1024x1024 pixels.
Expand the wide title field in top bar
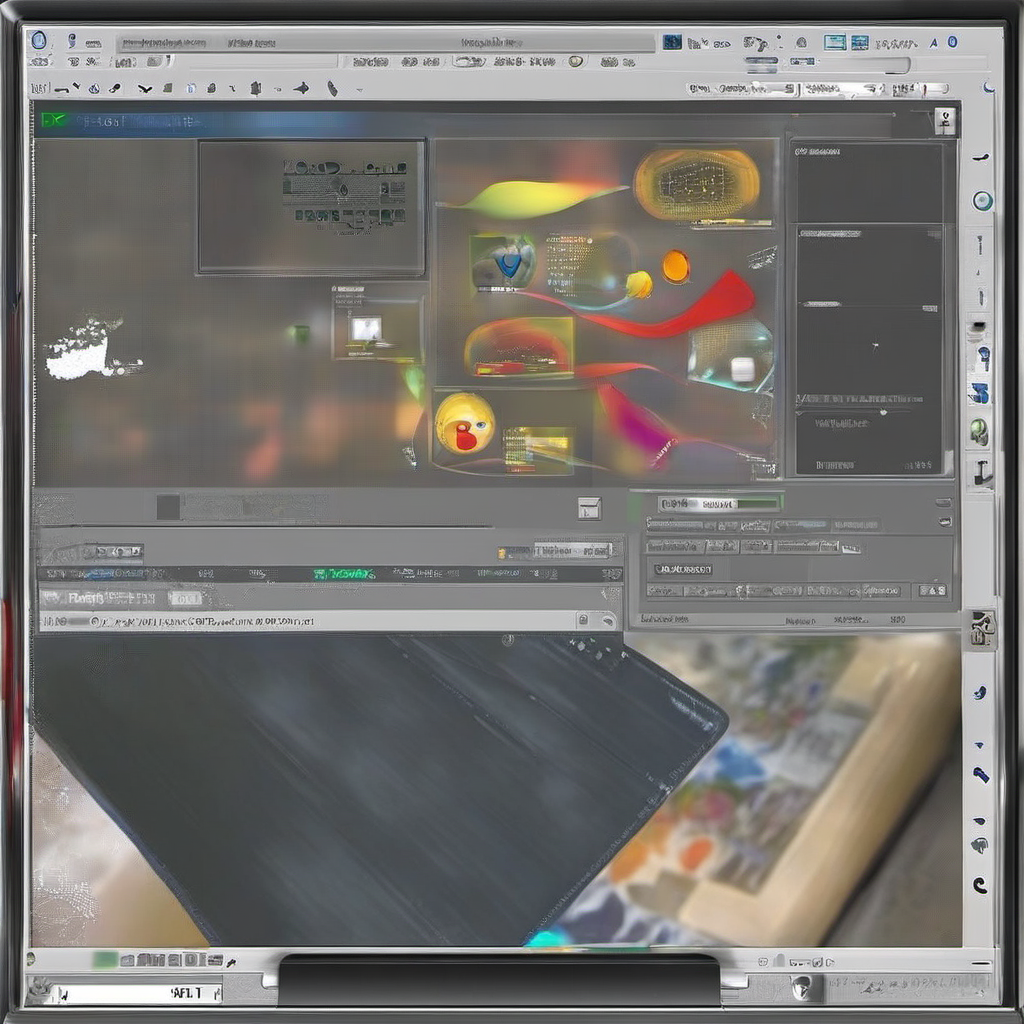tap(385, 43)
